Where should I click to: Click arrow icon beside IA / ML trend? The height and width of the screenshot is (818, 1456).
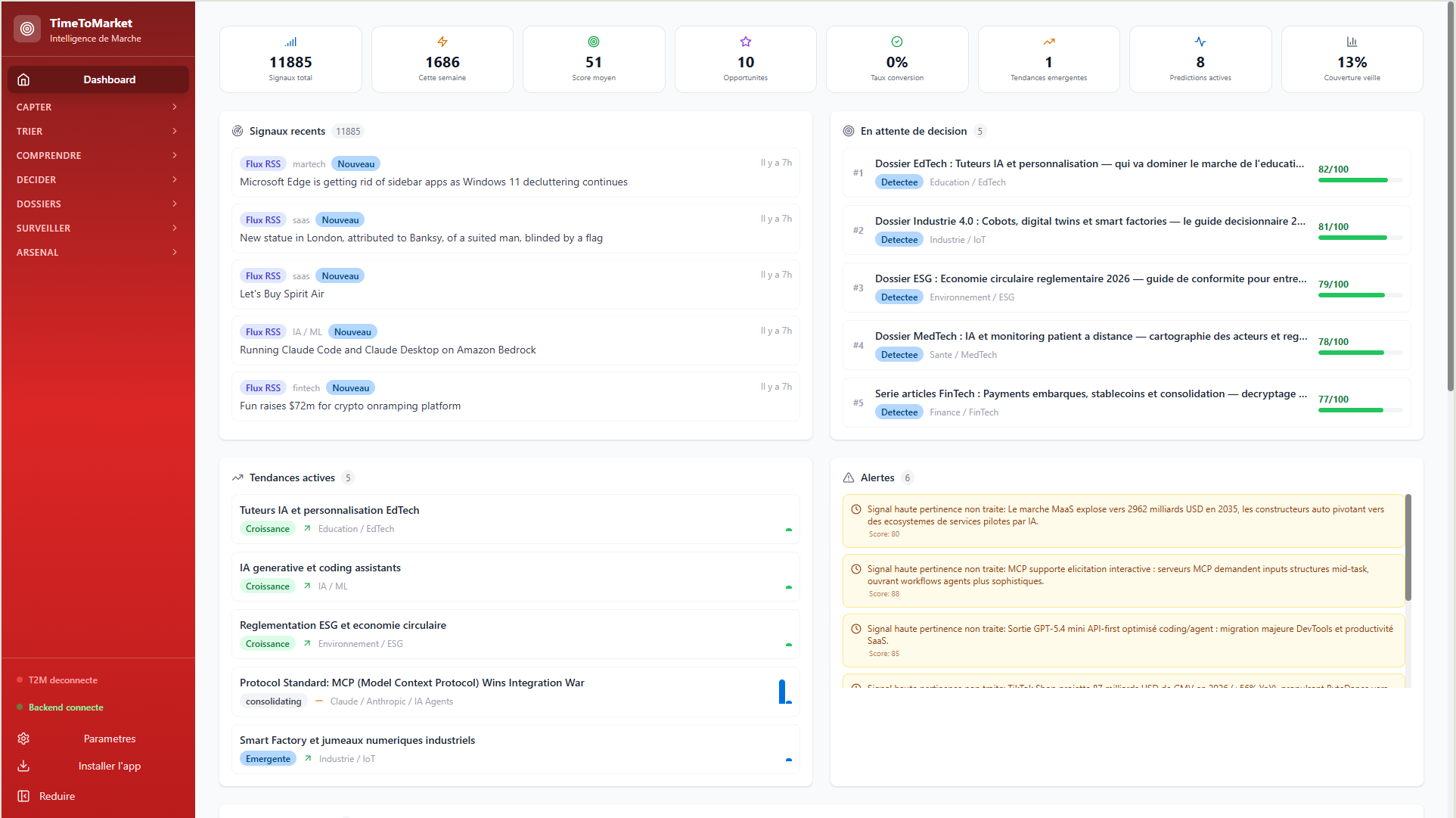point(307,586)
